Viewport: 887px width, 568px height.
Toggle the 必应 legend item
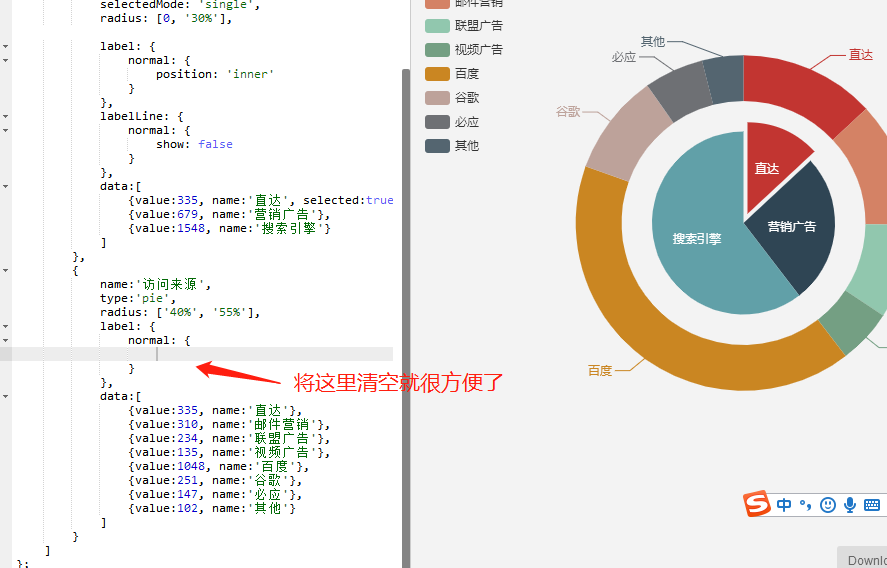[x=452, y=122]
